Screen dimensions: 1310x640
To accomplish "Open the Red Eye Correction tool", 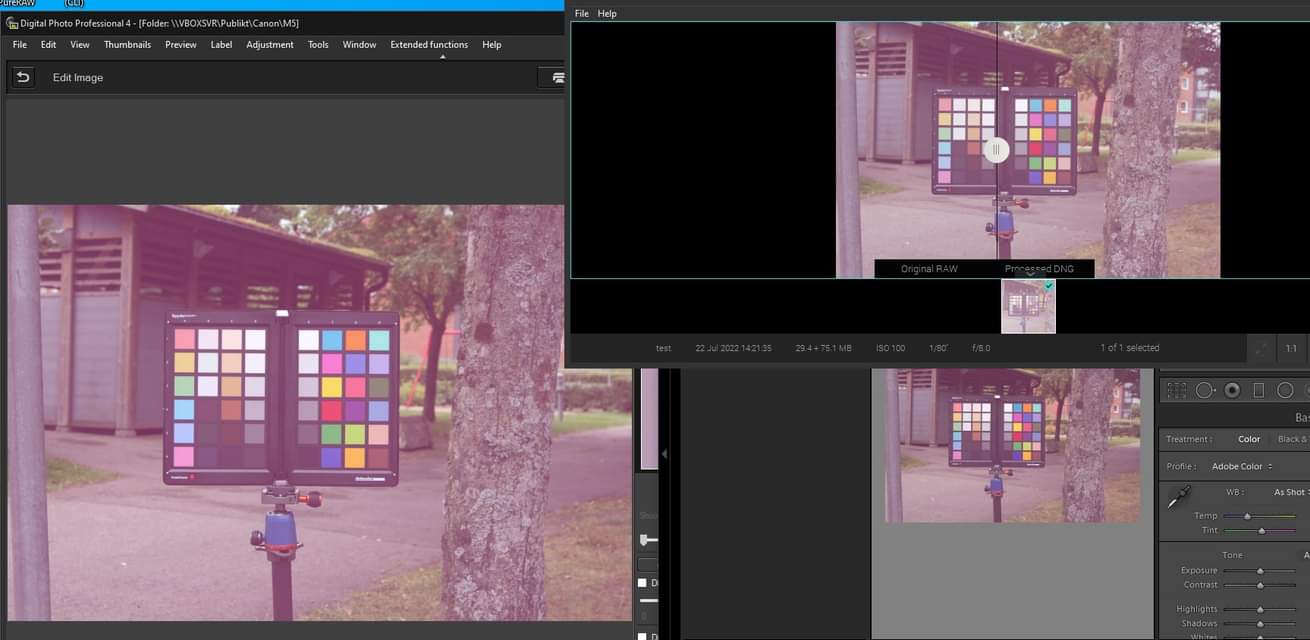I will click(1231, 389).
